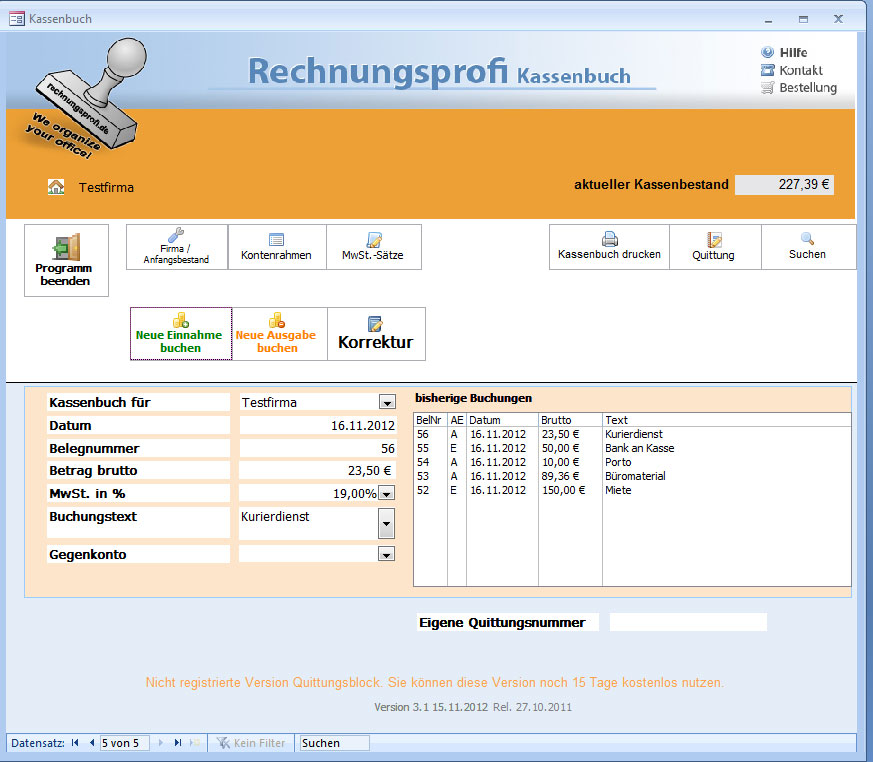Click the Datum field 16.11.2012

click(x=317, y=425)
